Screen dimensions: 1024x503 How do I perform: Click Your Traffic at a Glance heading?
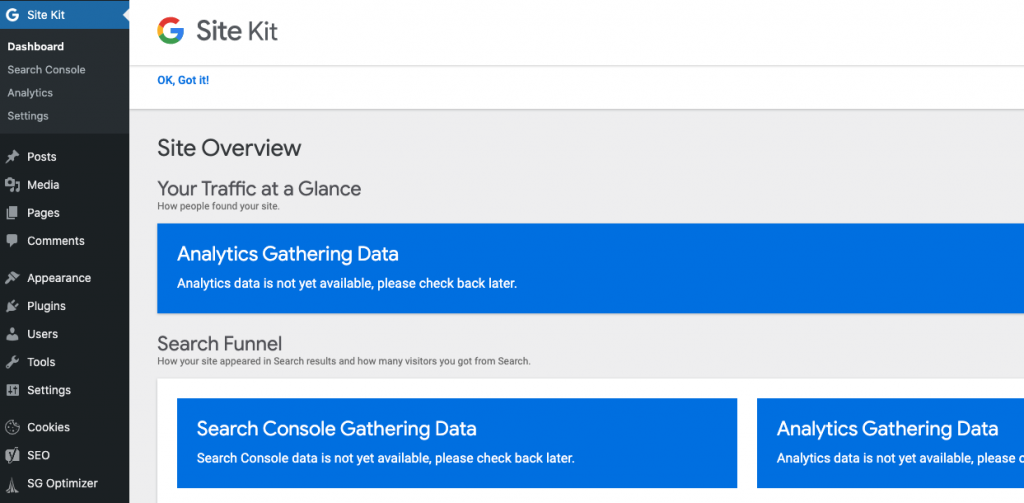(259, 189)
